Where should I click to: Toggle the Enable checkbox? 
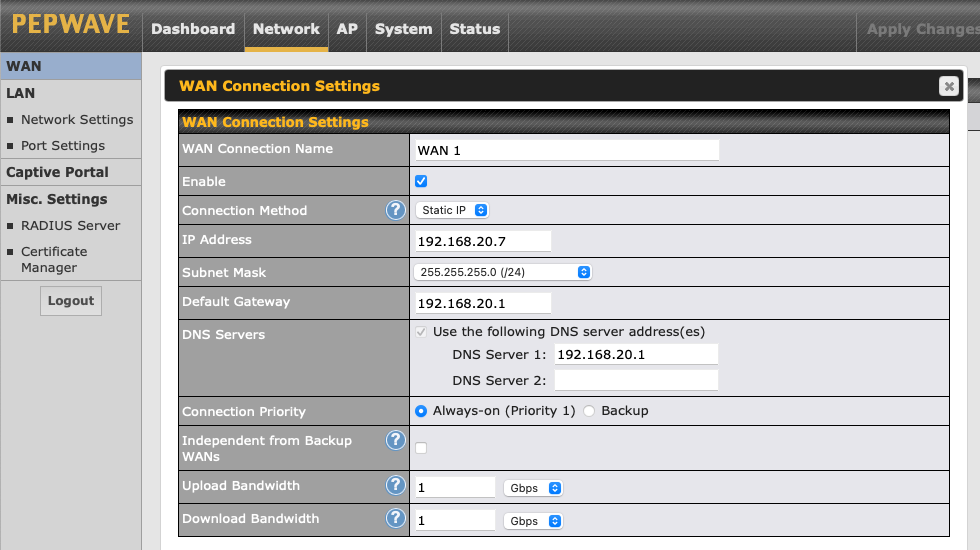click(x=421, y=181)
